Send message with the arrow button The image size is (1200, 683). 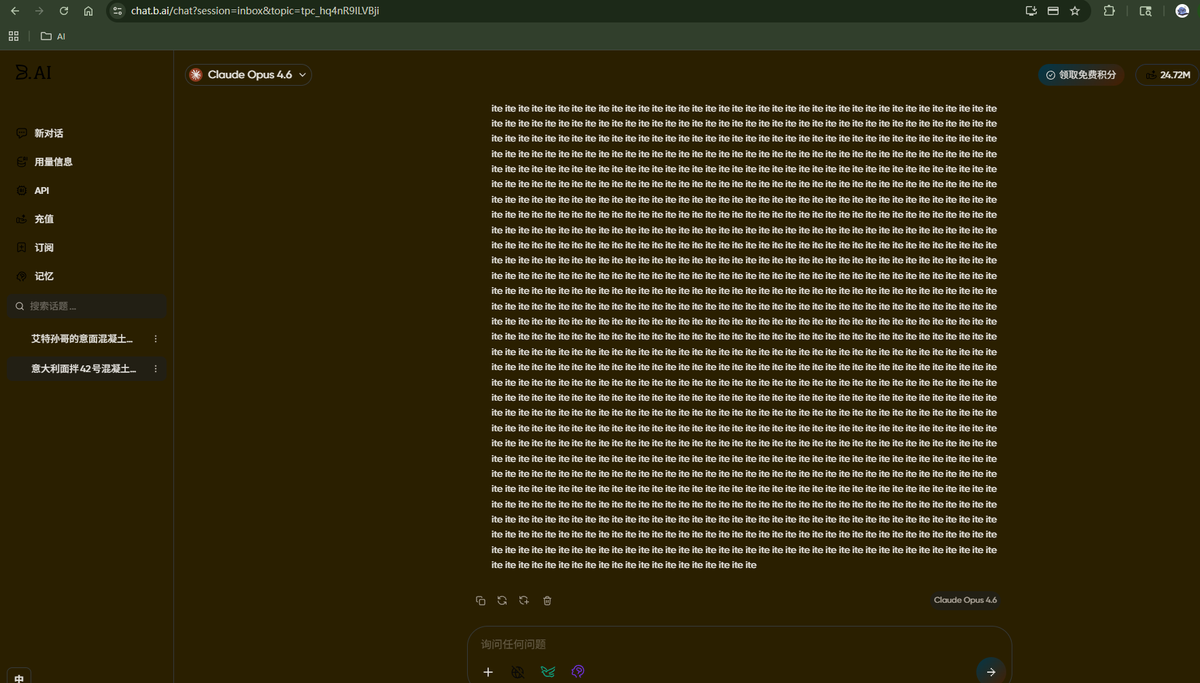[x=990, y=671]
